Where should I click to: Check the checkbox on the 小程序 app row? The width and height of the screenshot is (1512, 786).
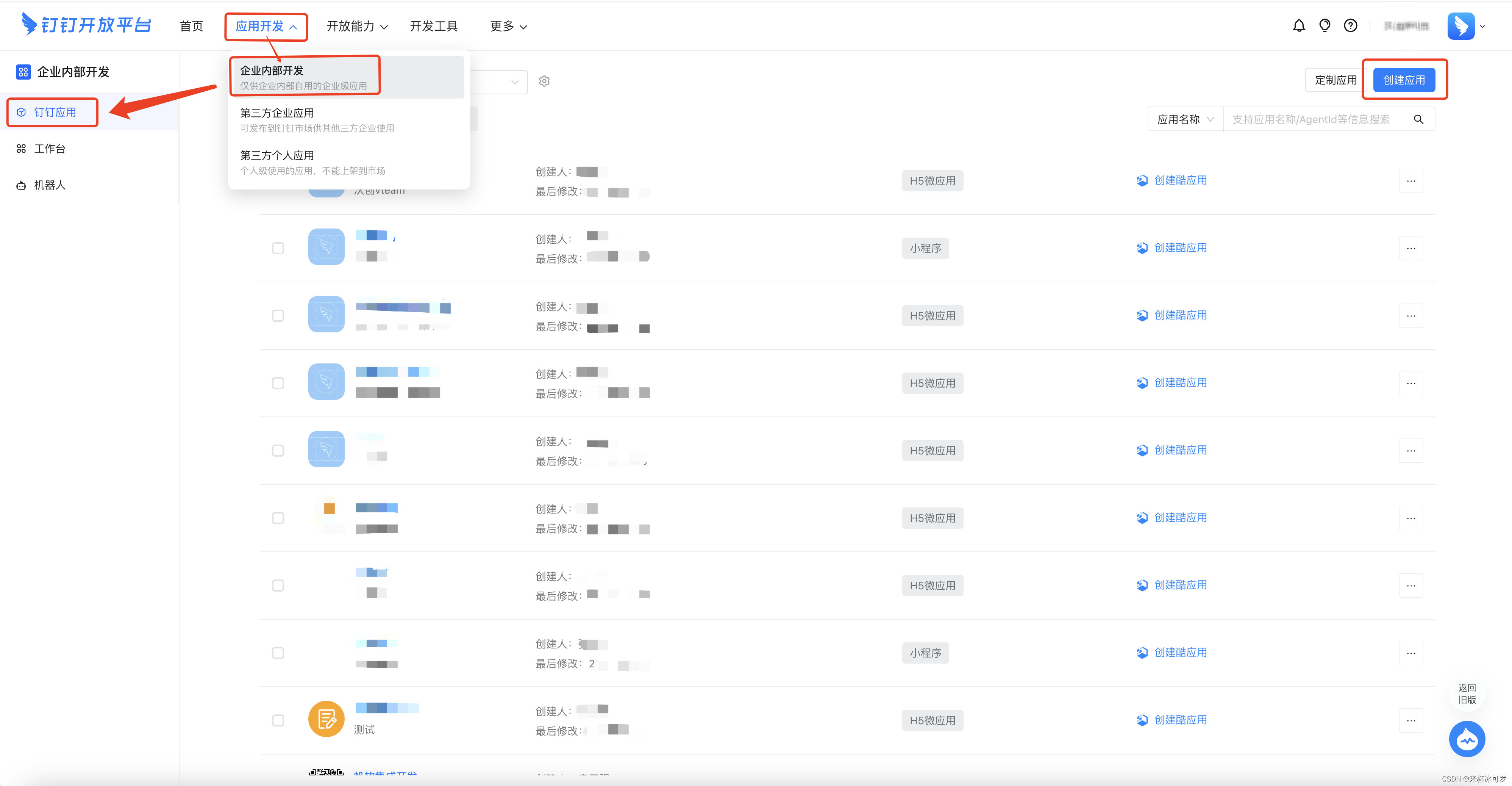pos(278,653)
